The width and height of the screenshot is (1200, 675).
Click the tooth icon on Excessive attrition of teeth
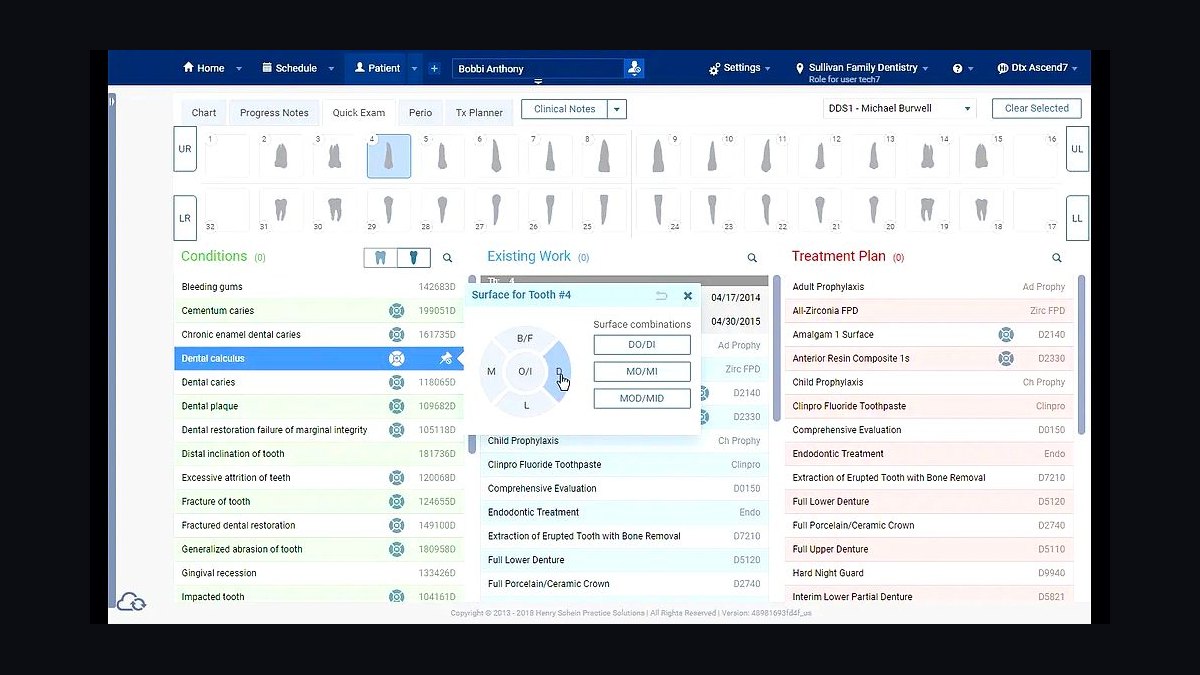pos(397,478)
